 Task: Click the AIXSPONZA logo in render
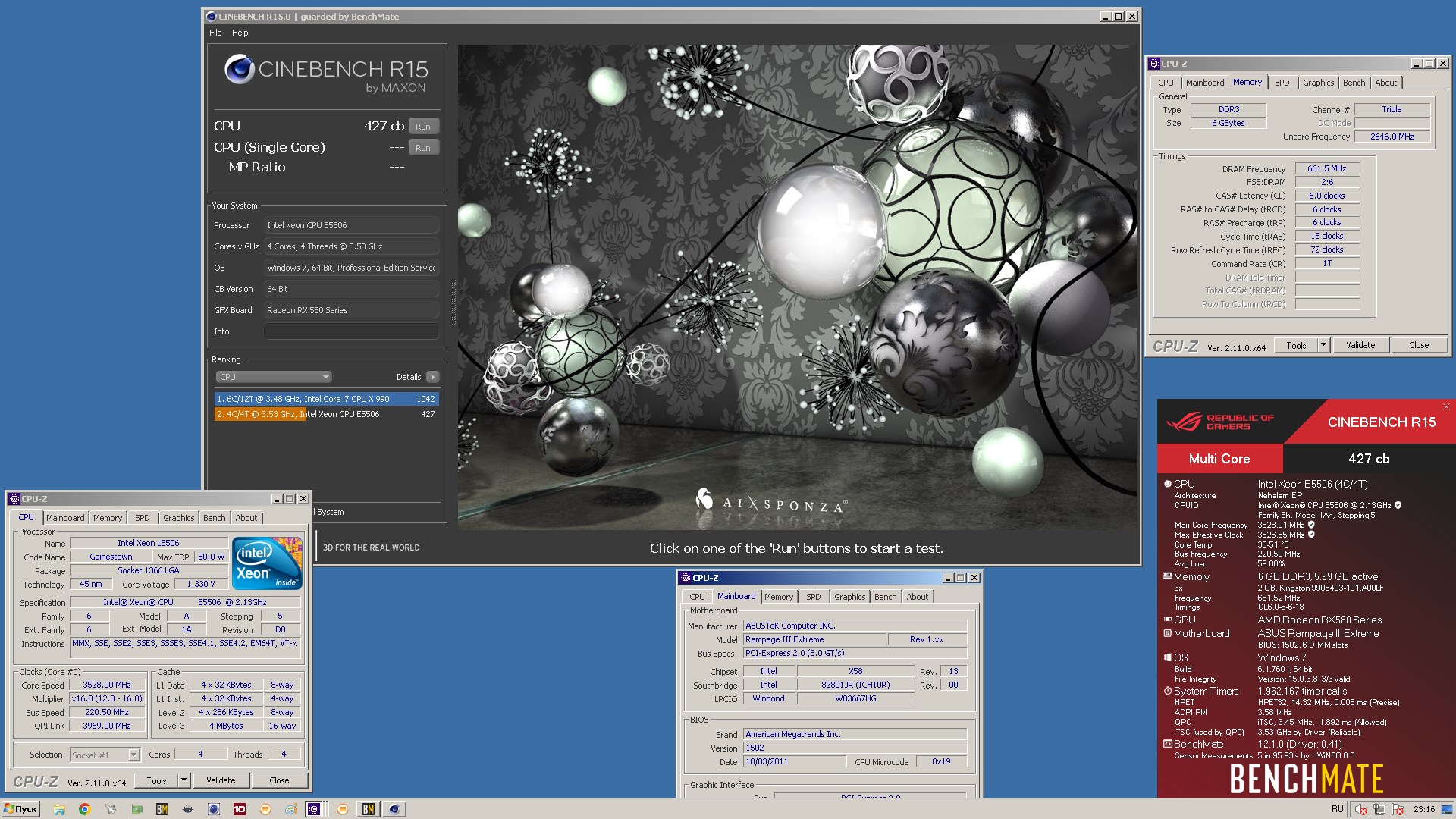pos(771,500)
